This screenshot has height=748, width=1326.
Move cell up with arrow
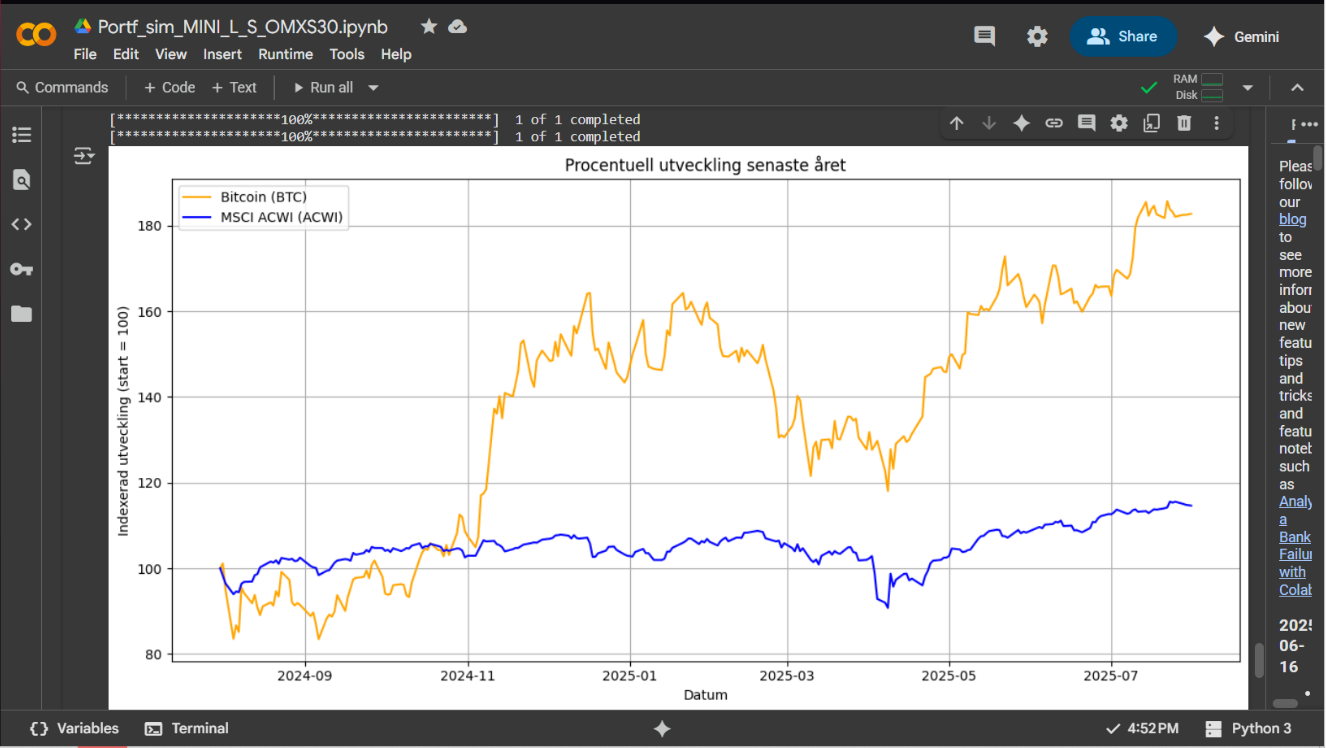pos(957,123)
